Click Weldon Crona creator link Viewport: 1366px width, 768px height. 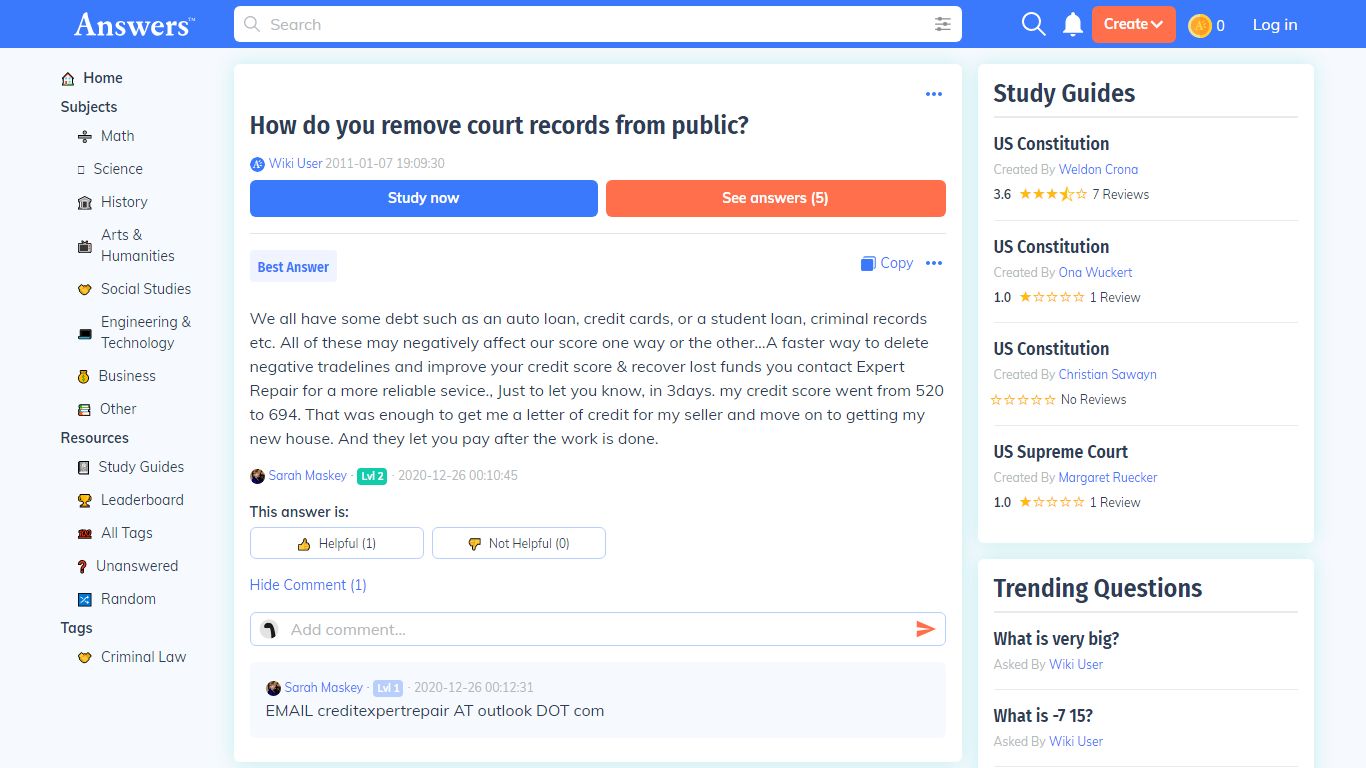tap(1098, 170)
